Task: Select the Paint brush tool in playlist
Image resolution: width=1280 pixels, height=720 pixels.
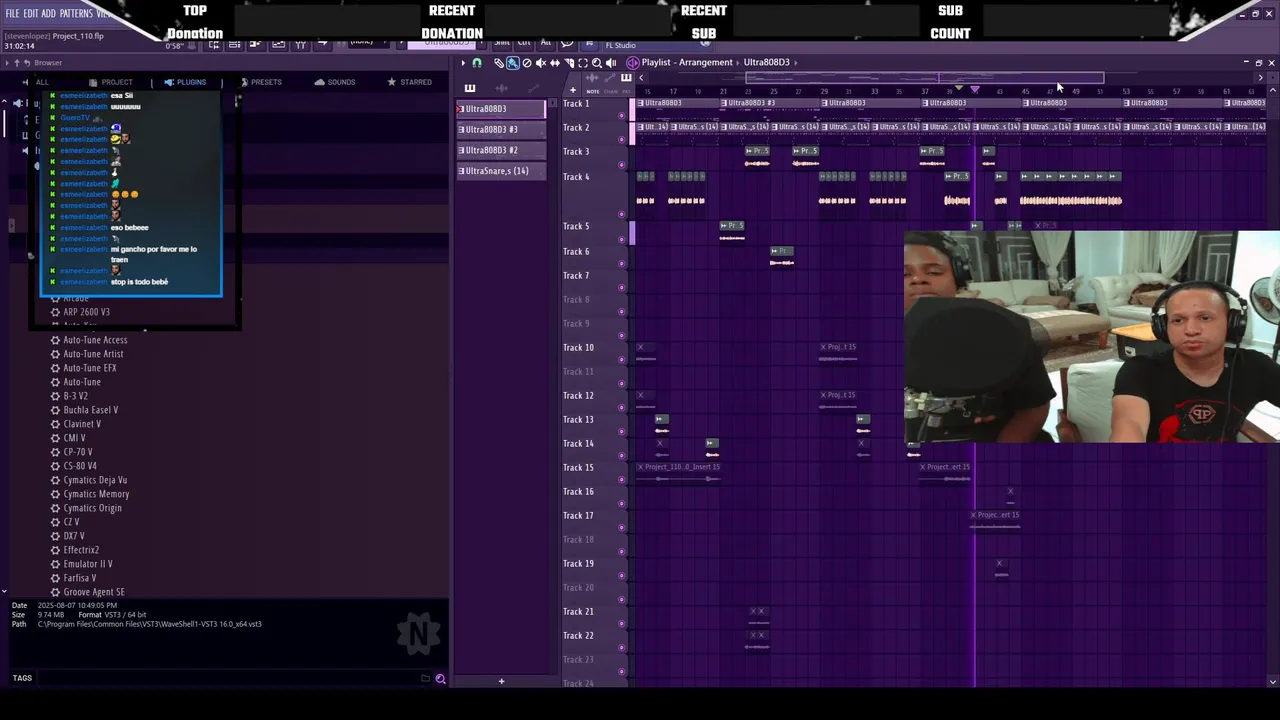Action: tap(513, 63)
